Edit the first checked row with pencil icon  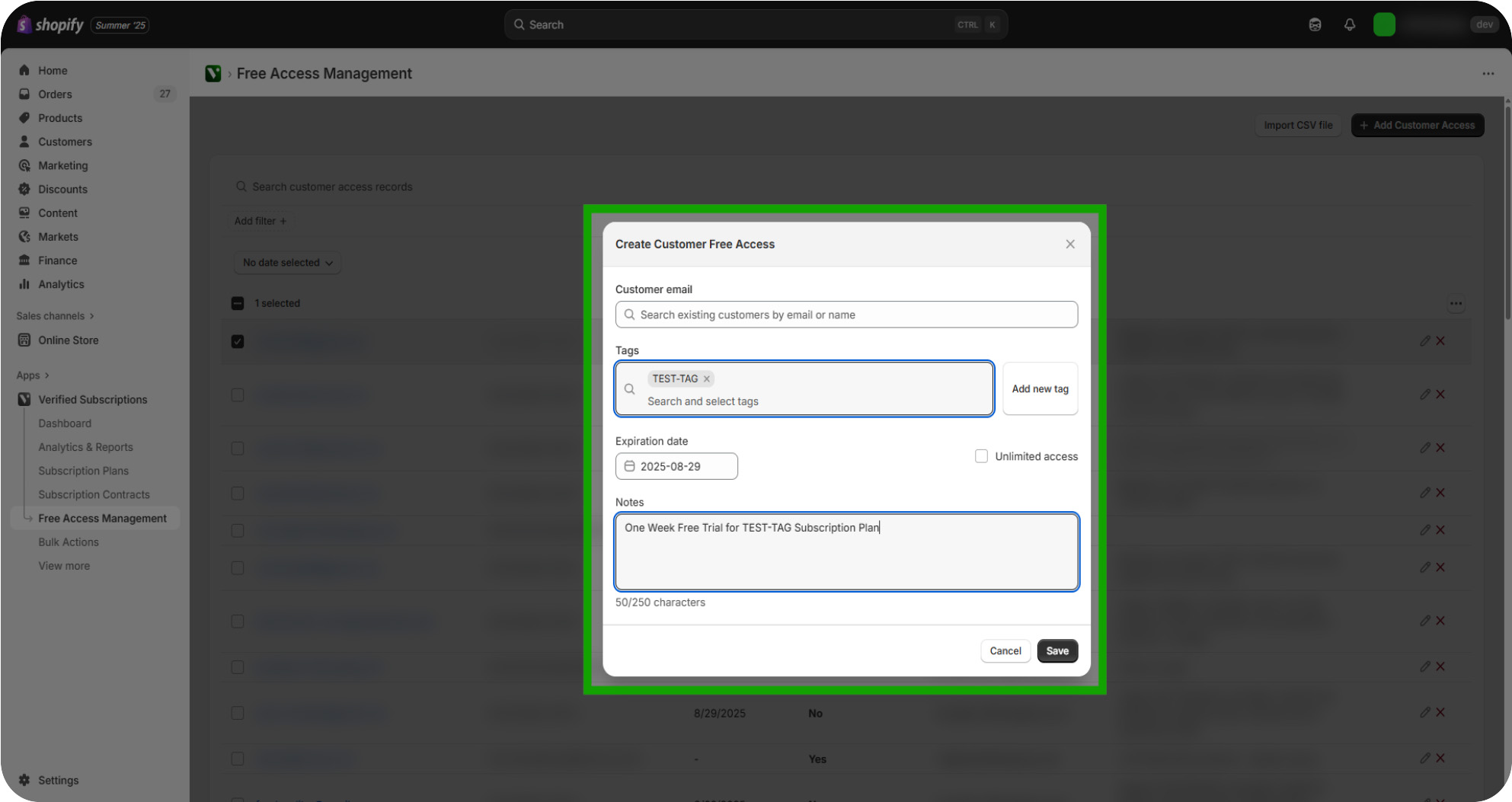1424,341
